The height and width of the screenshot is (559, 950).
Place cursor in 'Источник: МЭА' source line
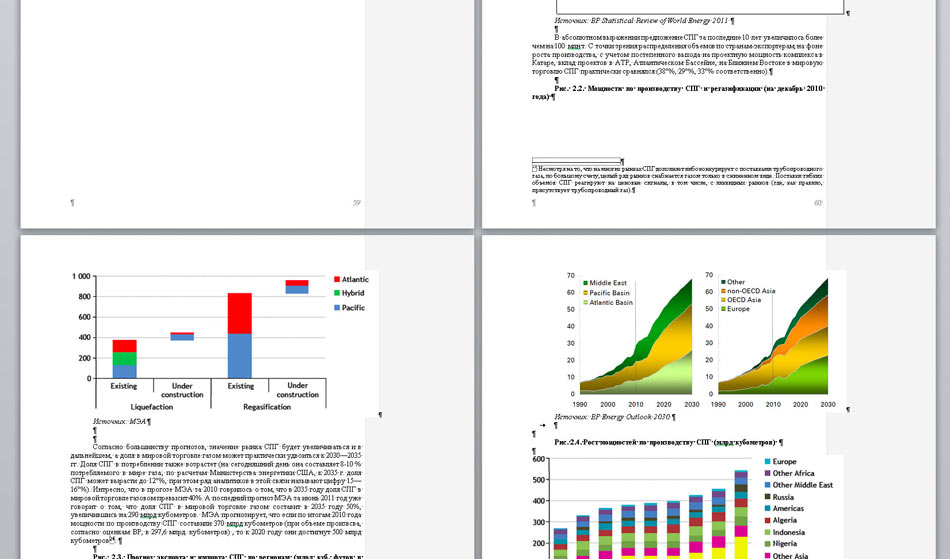pos(120,423)
